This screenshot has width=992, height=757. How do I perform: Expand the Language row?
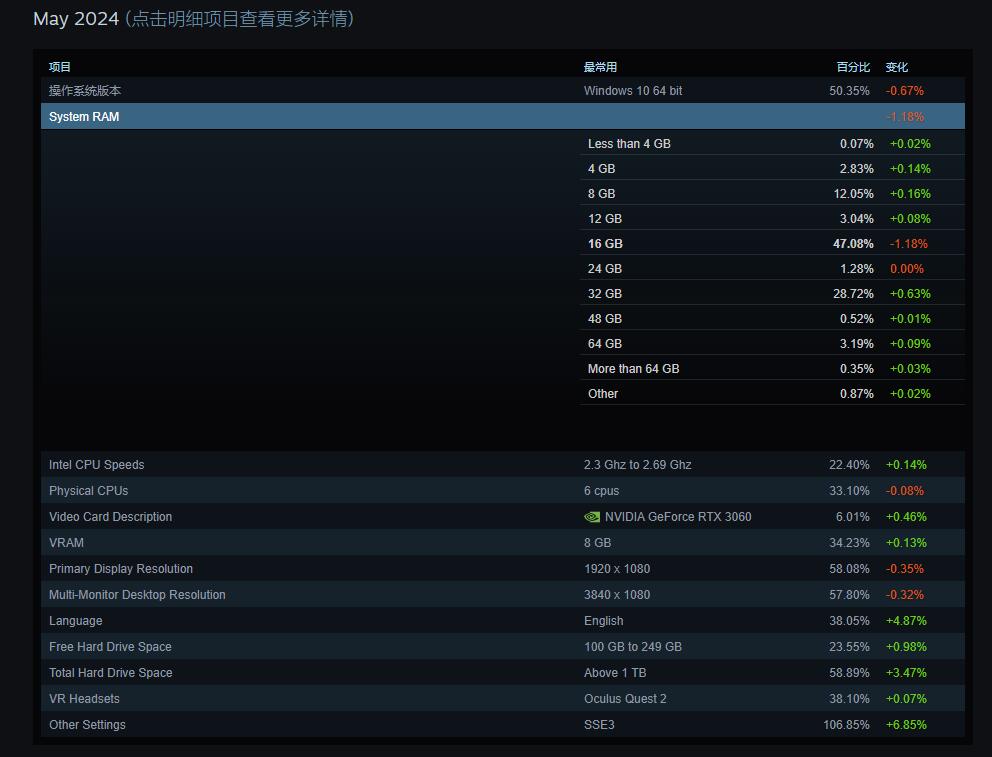click(75, 621)
